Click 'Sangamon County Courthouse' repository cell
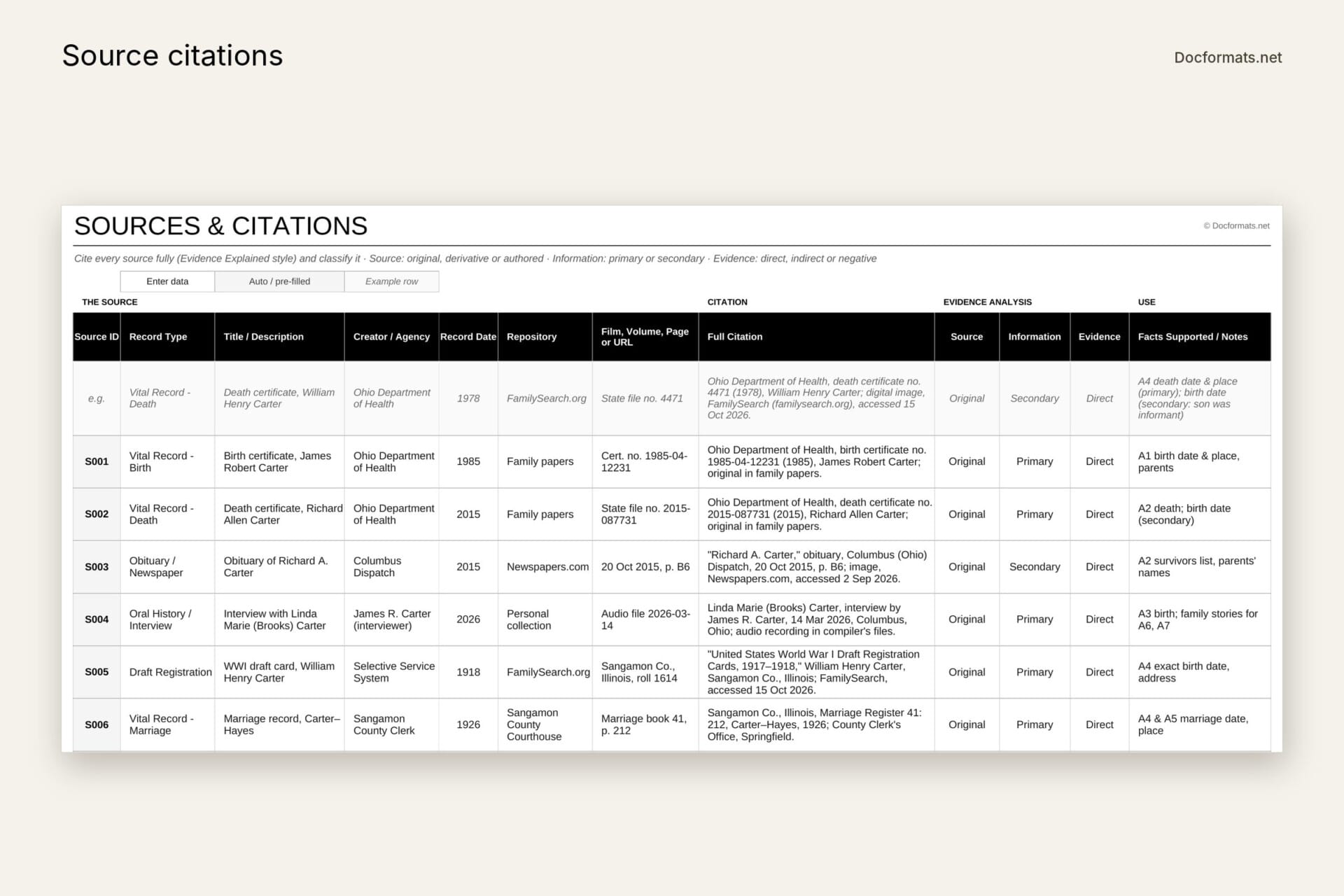 pyautogui.click(x=545, y=724)
